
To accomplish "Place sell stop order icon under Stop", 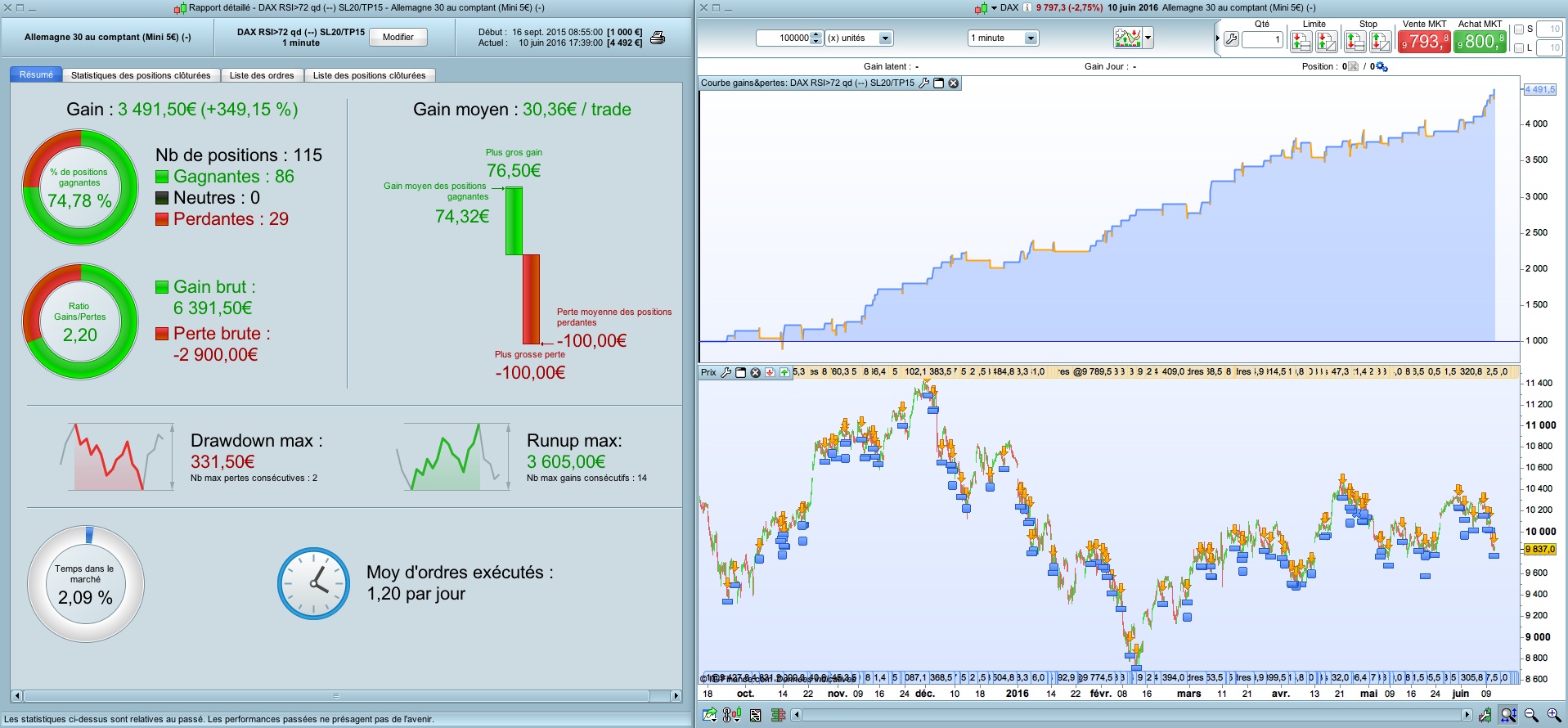I will [1355, 40].
